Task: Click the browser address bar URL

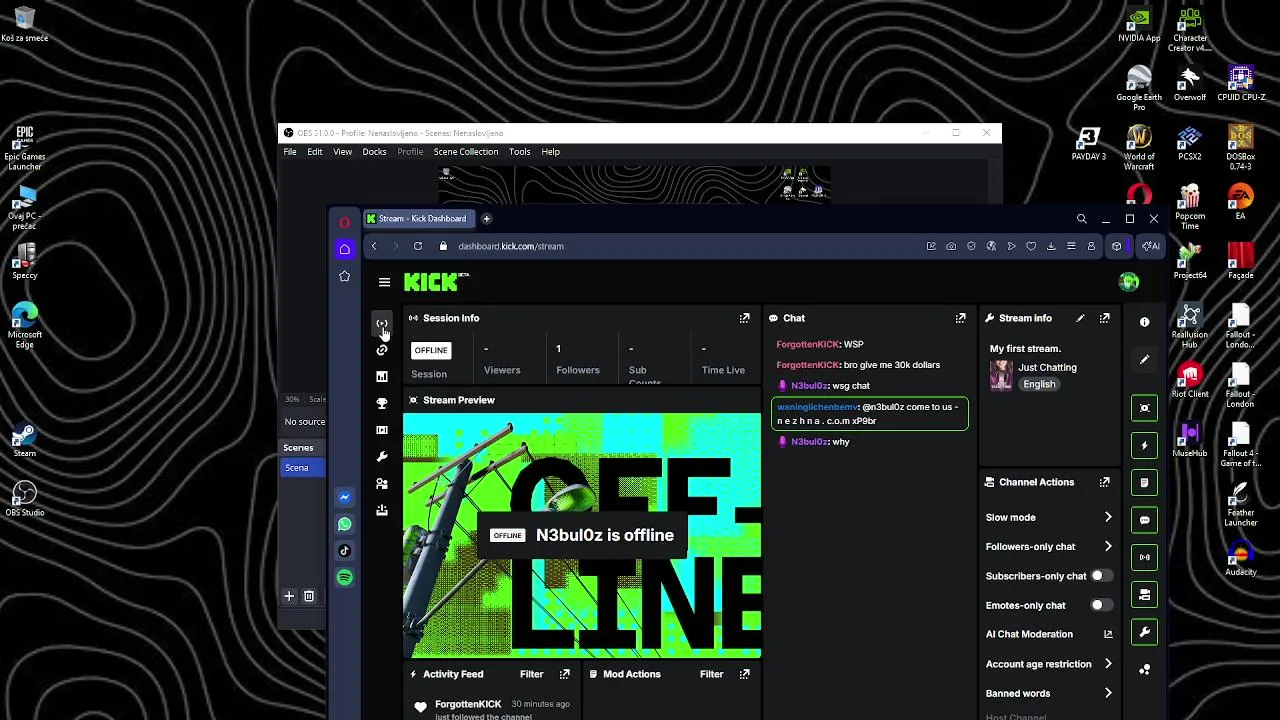Action: (x=511, y=246)
